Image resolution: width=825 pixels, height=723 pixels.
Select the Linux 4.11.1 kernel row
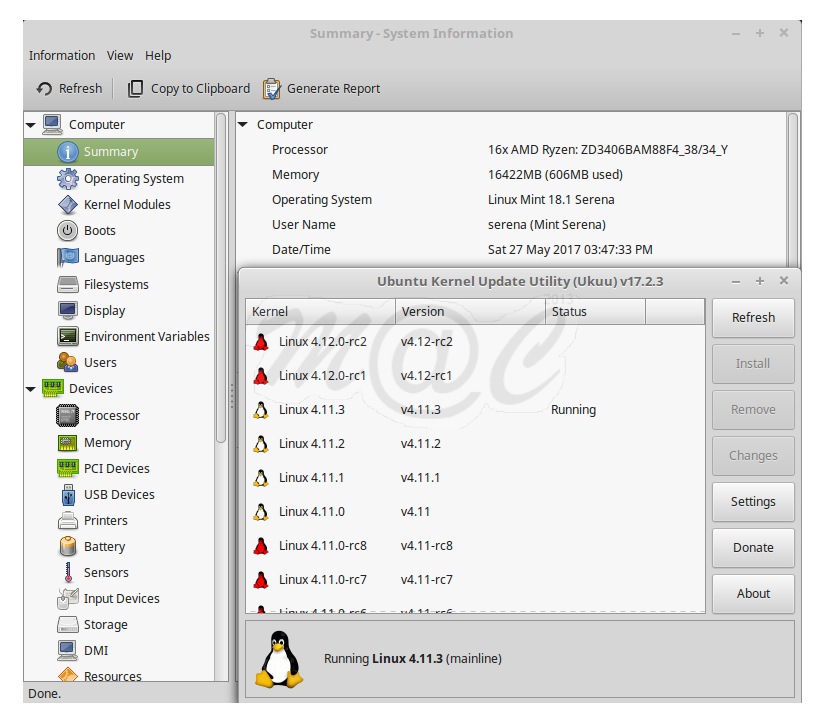pyautogui.click(x=475, y=478)
